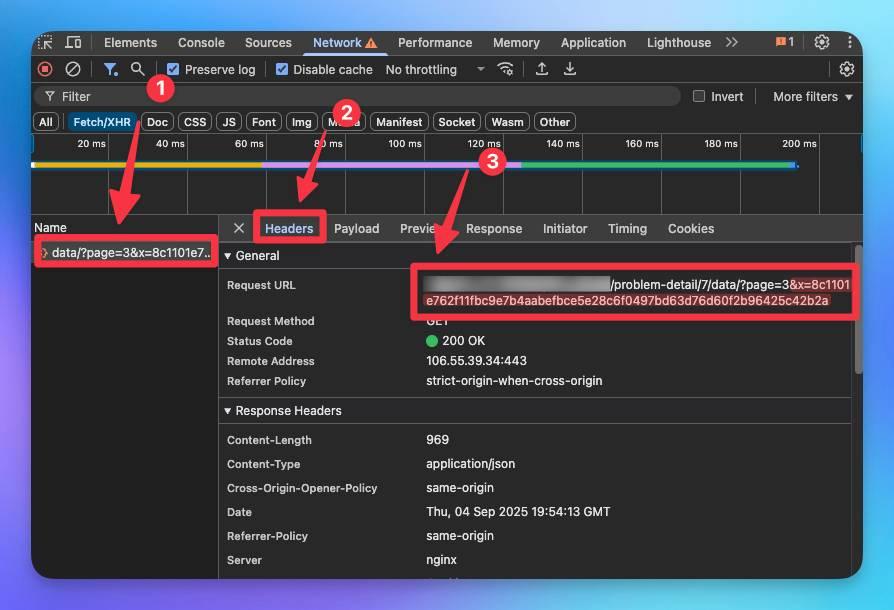
Task: Switch to the Elements panel
Action: [131, 43]
